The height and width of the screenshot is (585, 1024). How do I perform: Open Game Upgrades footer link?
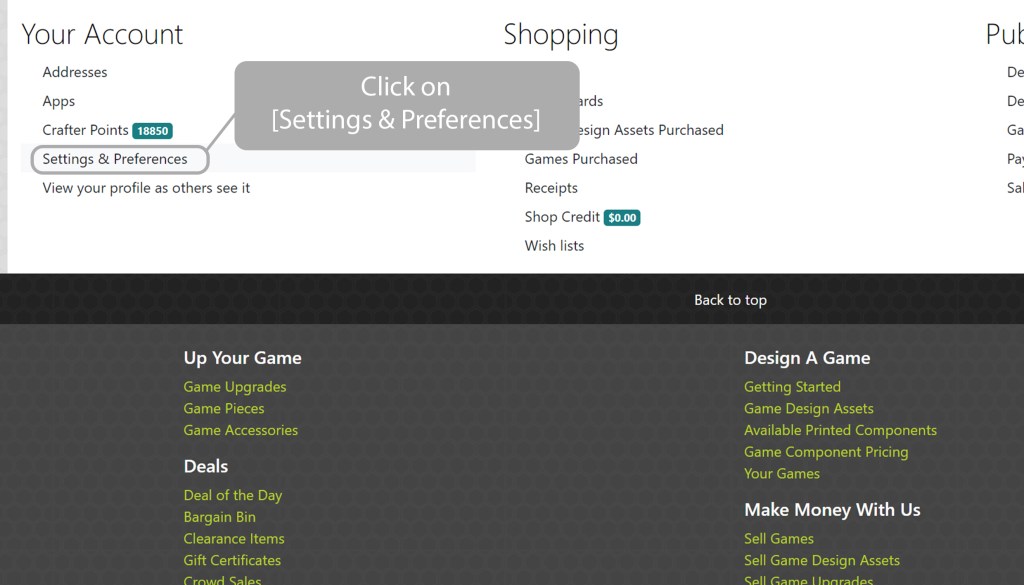tap(235, 387)
